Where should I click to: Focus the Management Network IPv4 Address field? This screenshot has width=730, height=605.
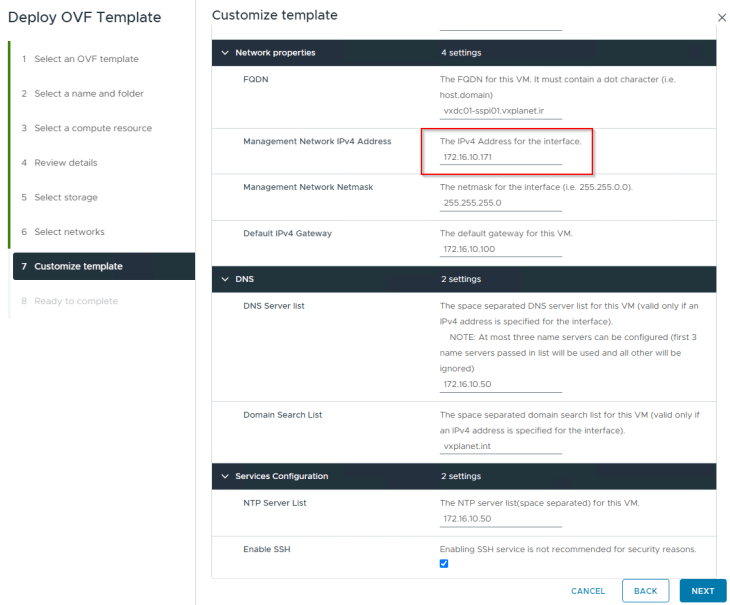501,157
